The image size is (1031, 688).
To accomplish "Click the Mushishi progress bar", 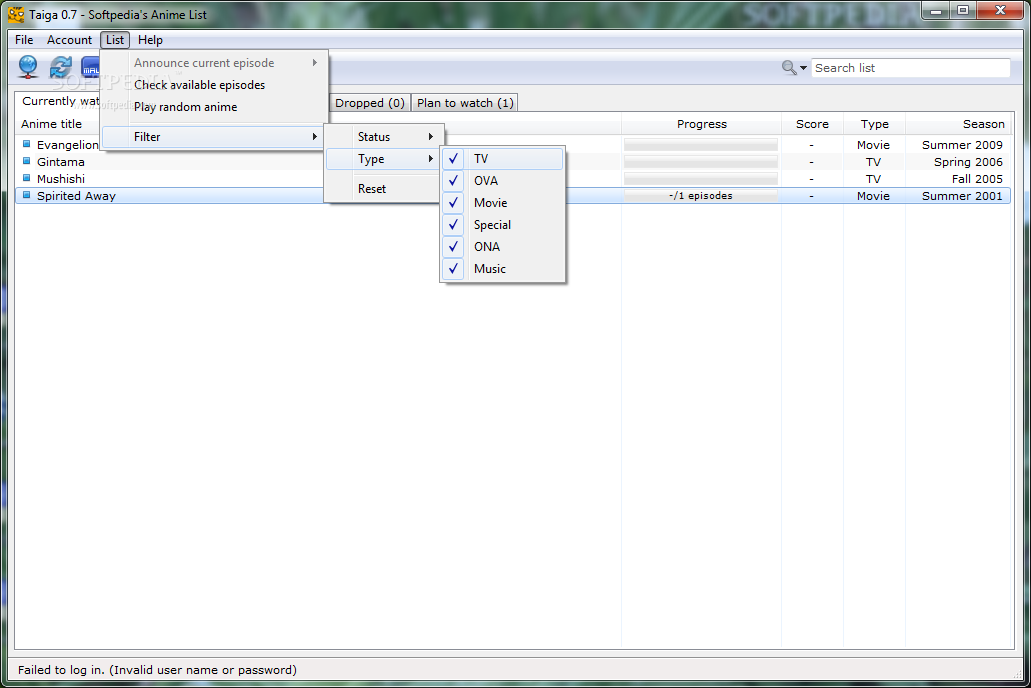I will click(701, 179).
